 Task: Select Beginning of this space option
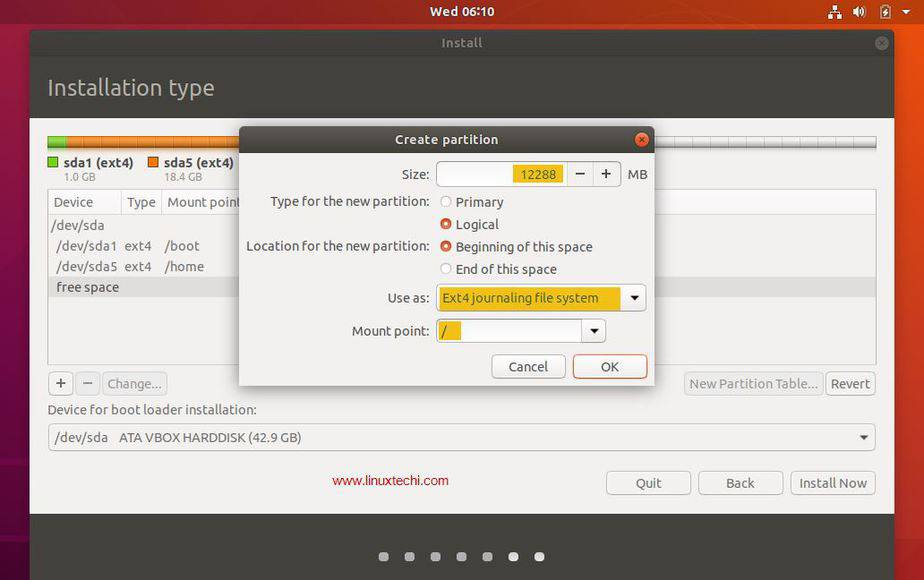click(446, 246)
